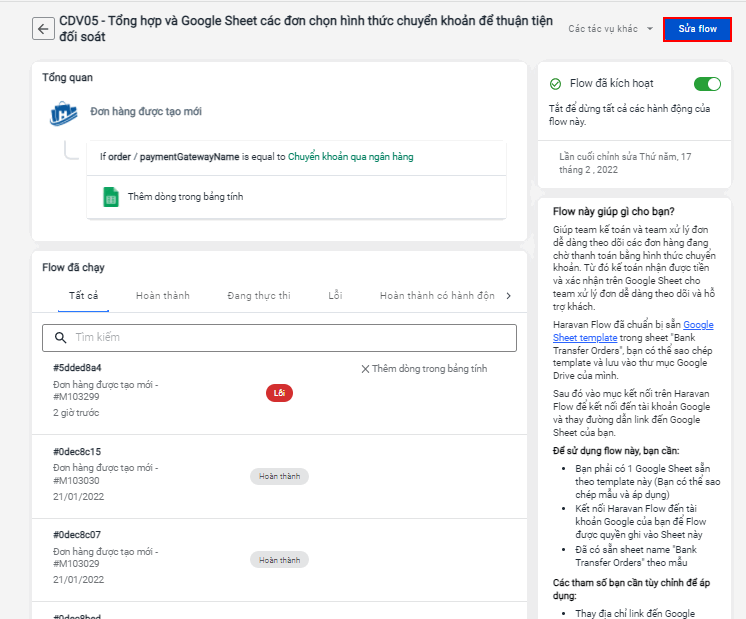Open flow run #5dded8a4
The width and height of the screenshot is (746, 619).
tap(77, 368)
